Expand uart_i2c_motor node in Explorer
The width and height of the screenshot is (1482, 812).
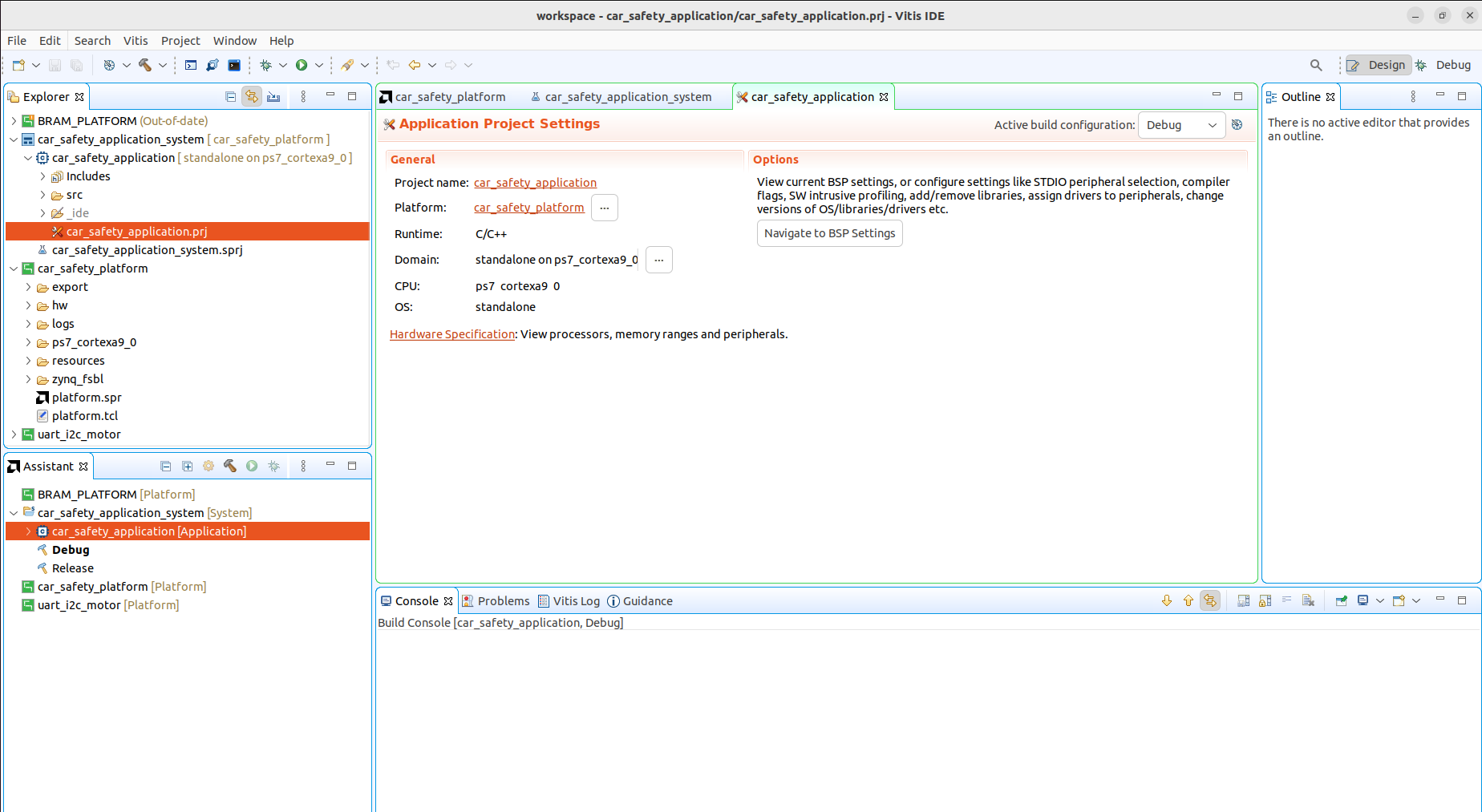pos(14,434)
